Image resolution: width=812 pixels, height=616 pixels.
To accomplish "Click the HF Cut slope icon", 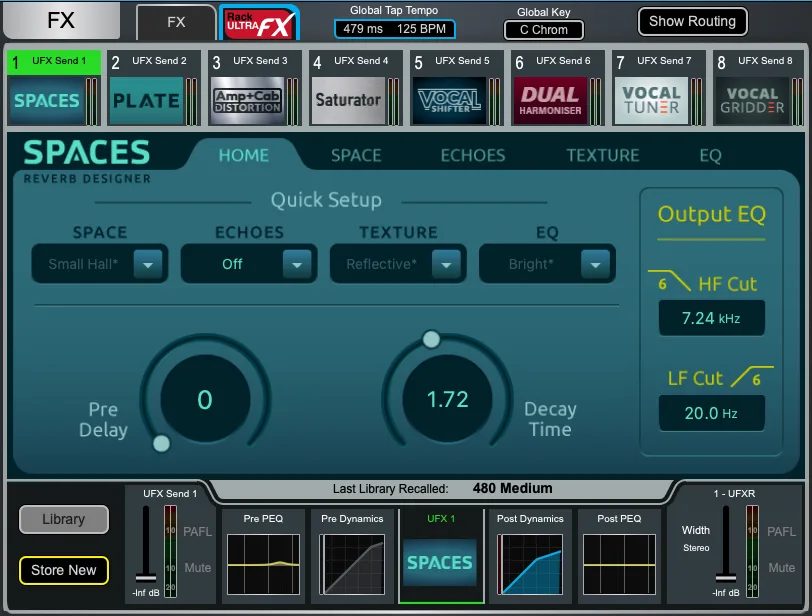I will pyautogui.click(x=669, y=281).
